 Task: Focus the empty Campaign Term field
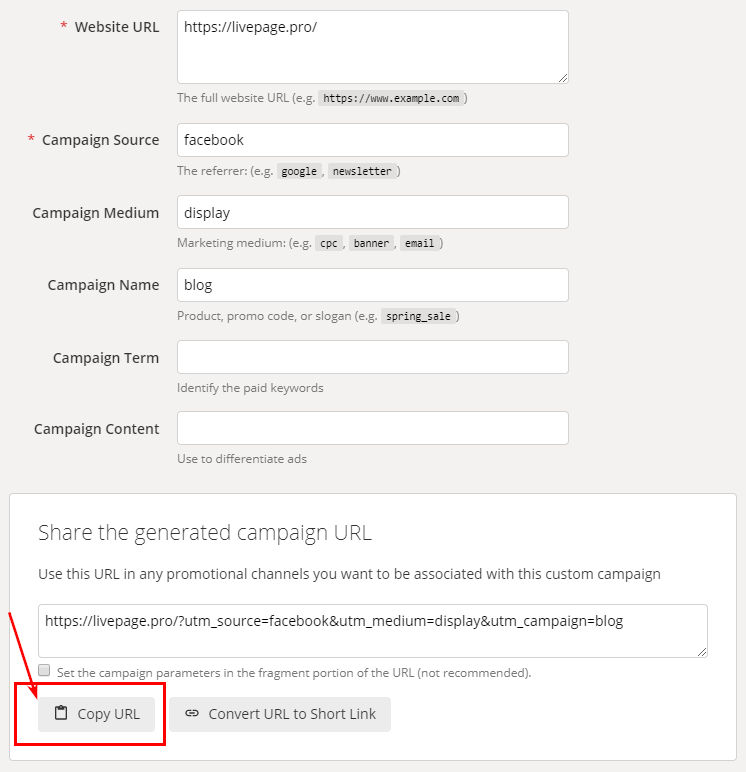click(x=372, y=357)
